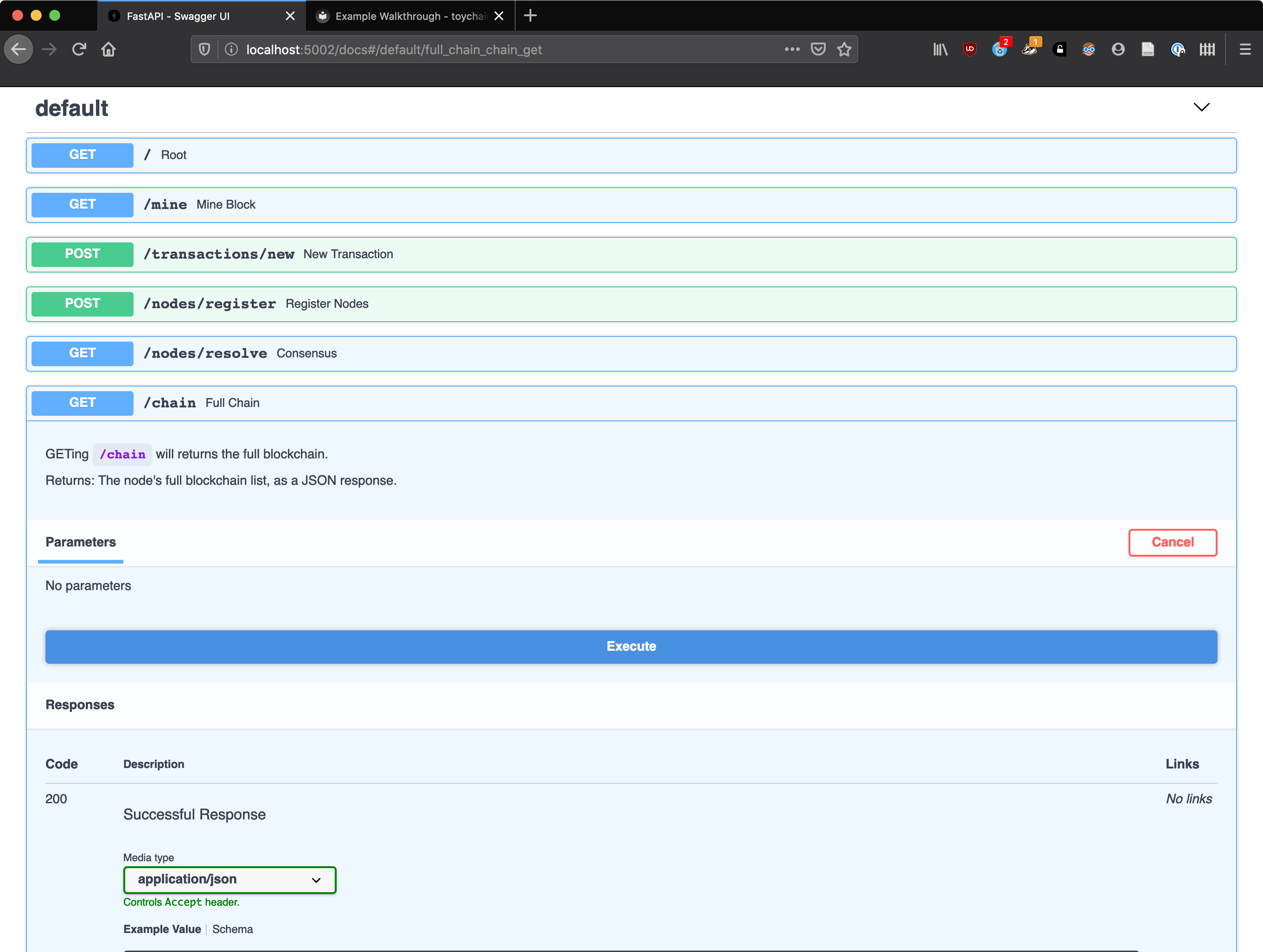Click the tracking protection shield icon
The width and height of the screenshot is (1263, 952).
[204, 50]
